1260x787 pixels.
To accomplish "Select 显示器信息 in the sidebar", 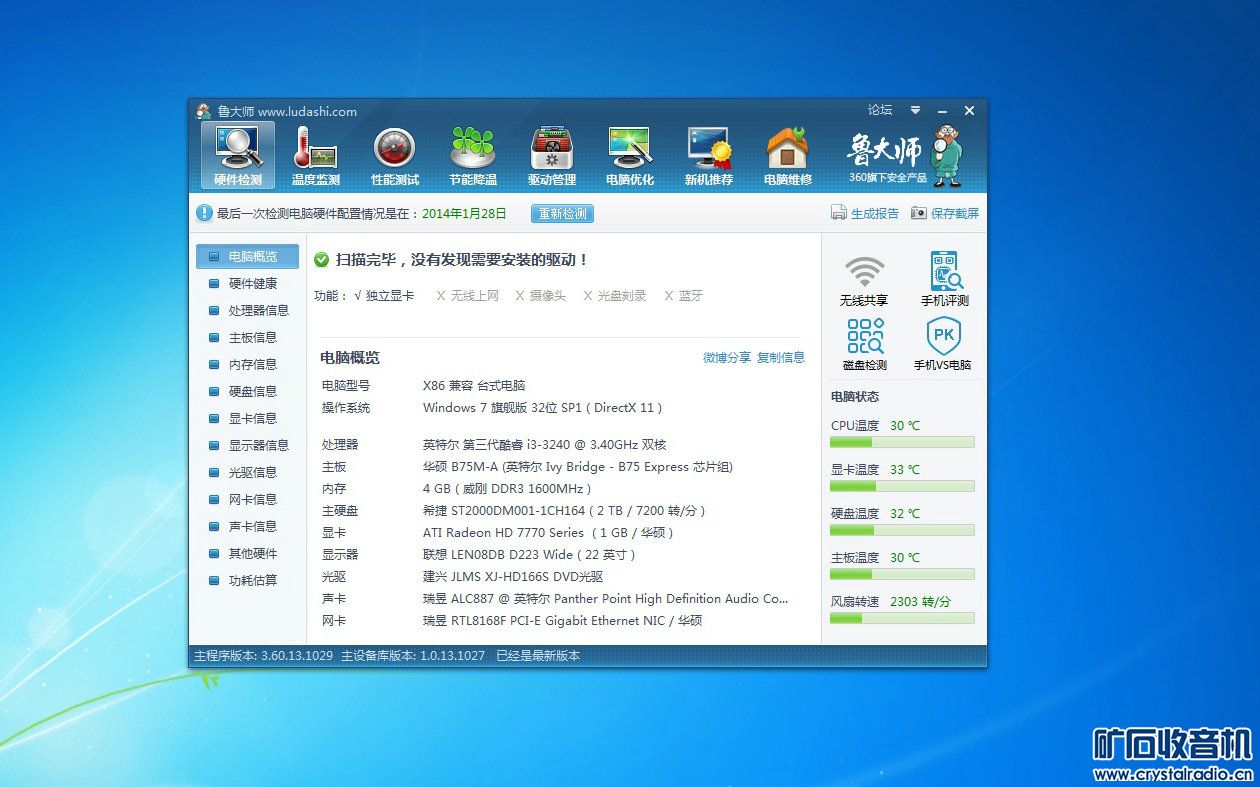I will [247, 445].
